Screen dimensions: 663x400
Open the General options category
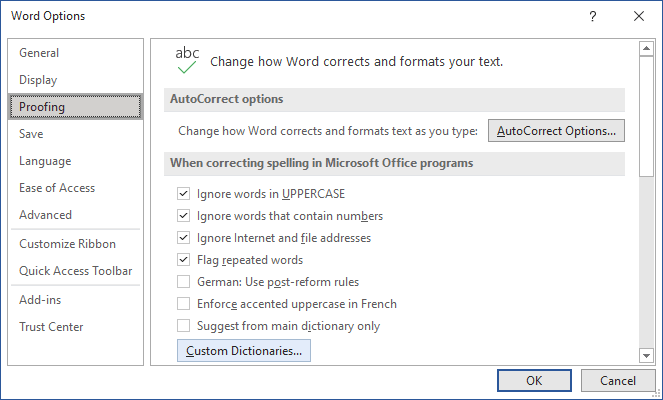pos(75,53)
